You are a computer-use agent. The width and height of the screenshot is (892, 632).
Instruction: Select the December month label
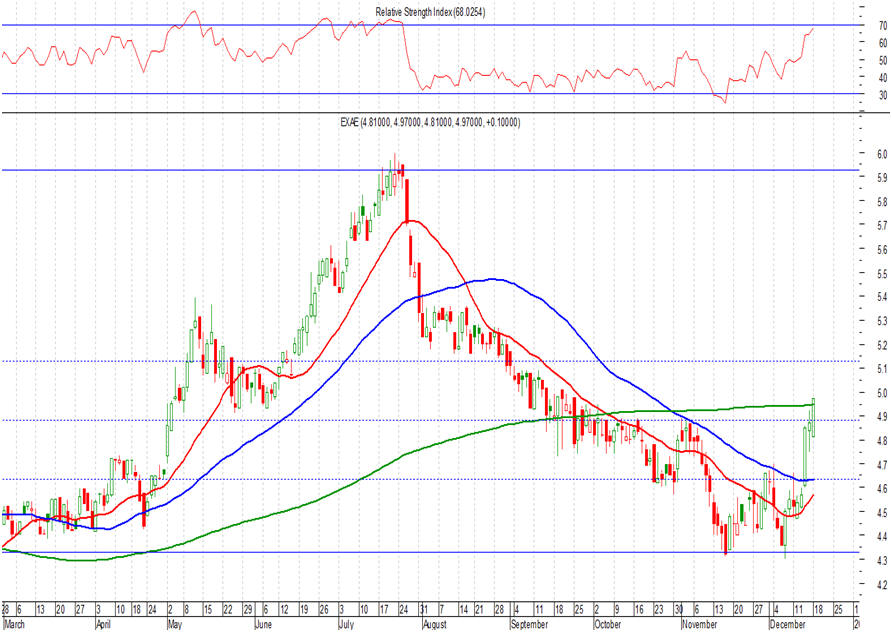point(787,624)
